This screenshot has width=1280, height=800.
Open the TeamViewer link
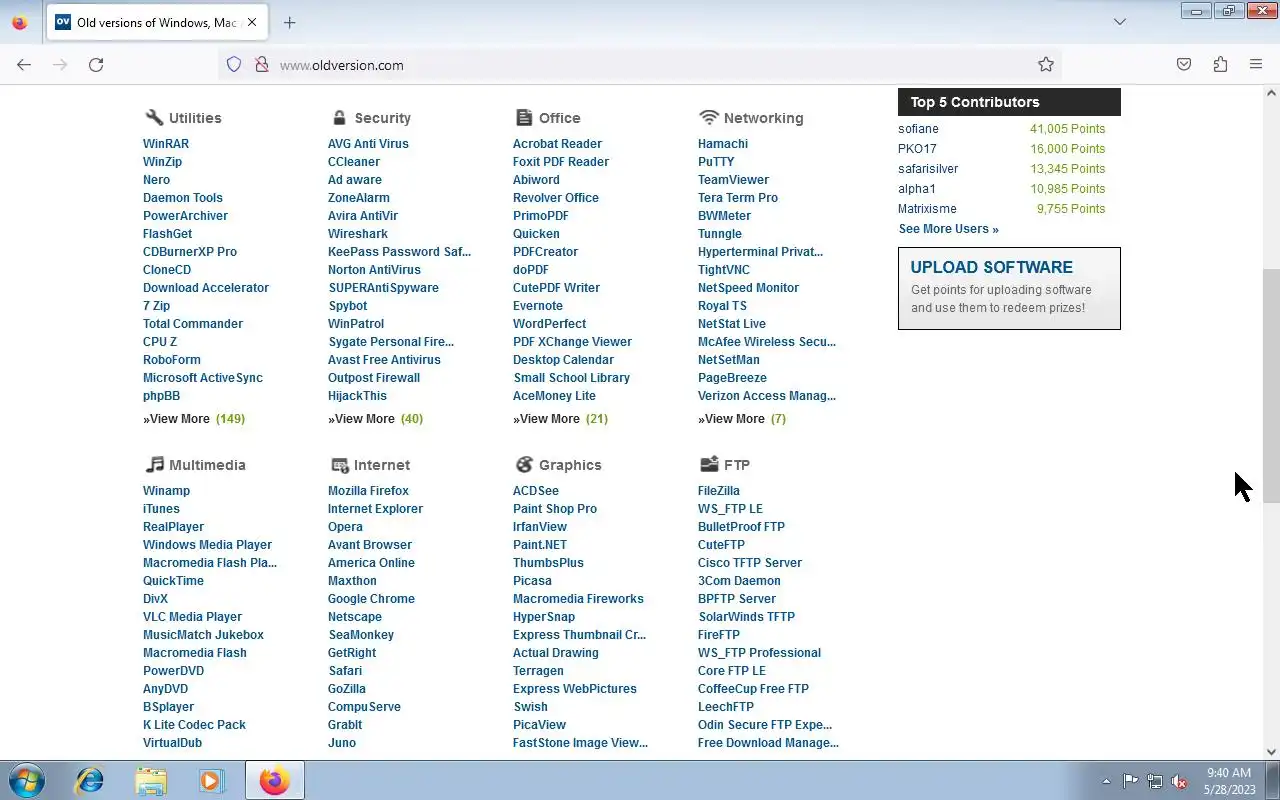tap(733, 180)
